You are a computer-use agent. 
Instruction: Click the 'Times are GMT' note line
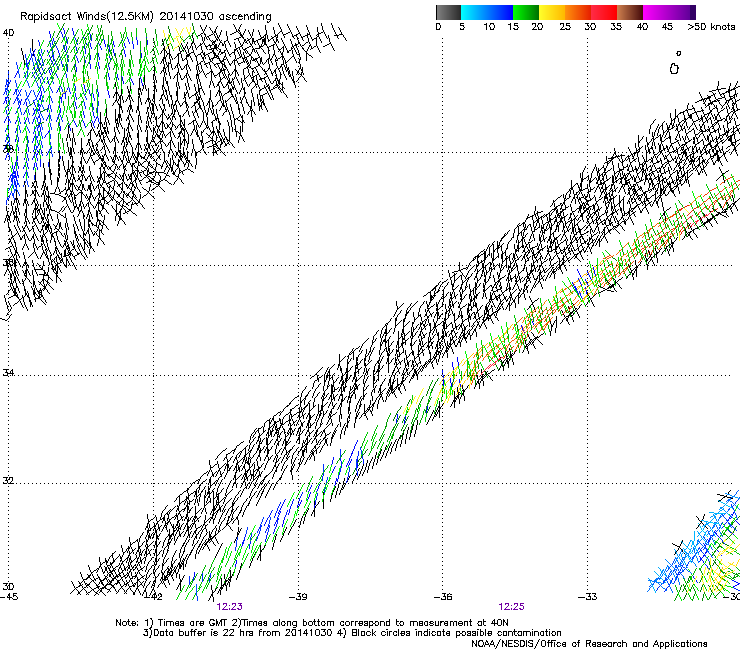tap(312, 623)
